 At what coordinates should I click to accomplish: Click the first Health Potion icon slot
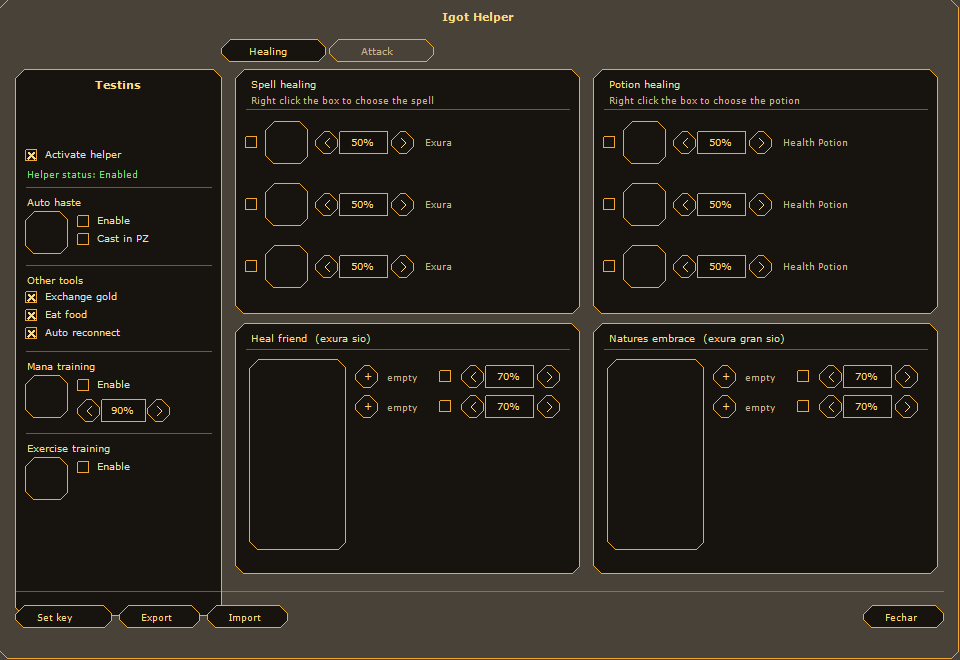click(x=644, y=143)
